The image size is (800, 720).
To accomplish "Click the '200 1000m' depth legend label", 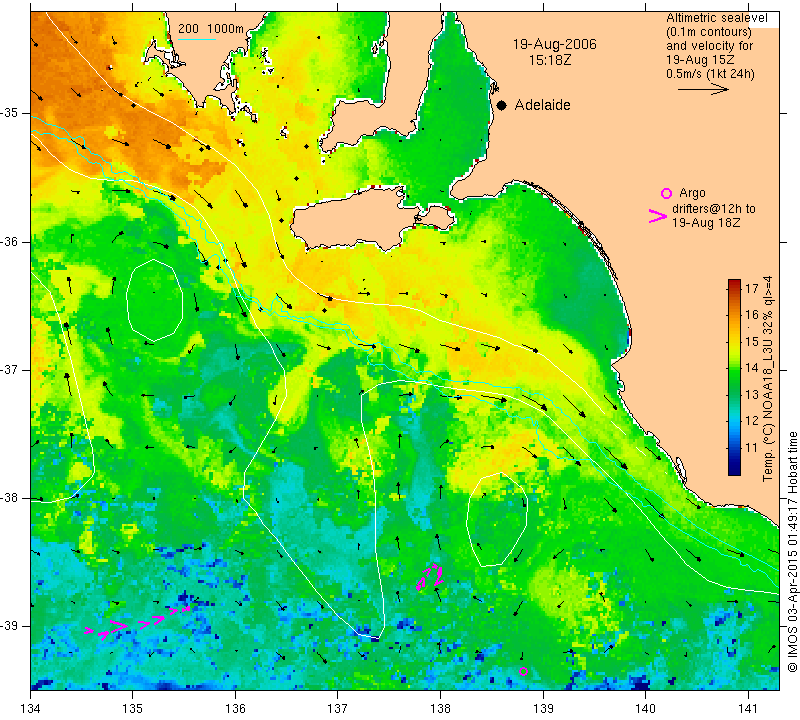I will pyautogui.click(x=211, y=29).
